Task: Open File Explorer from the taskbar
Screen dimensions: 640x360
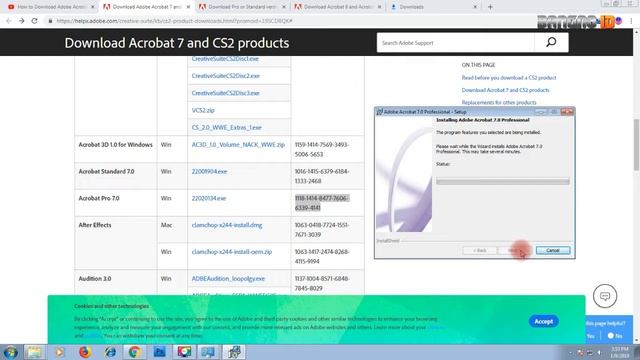Action: click(35, 352)
